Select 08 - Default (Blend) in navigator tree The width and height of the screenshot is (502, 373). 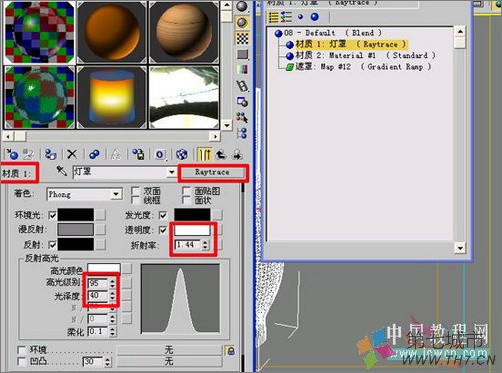[328, 33]
